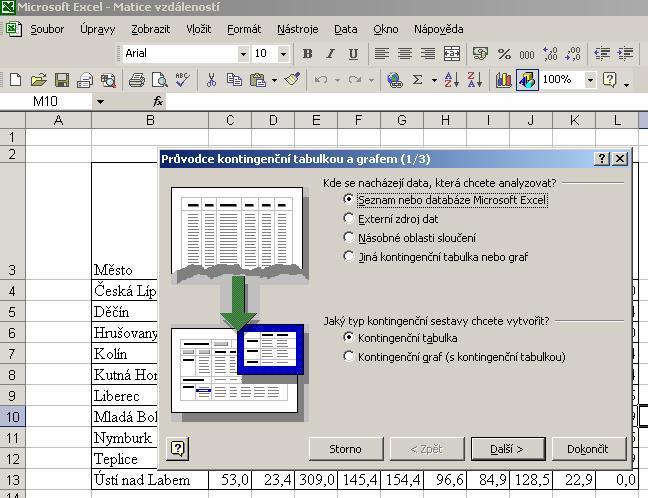This screenshot has height=498, width=648.
Task: Click the Dokončit button
Action: 588,449
